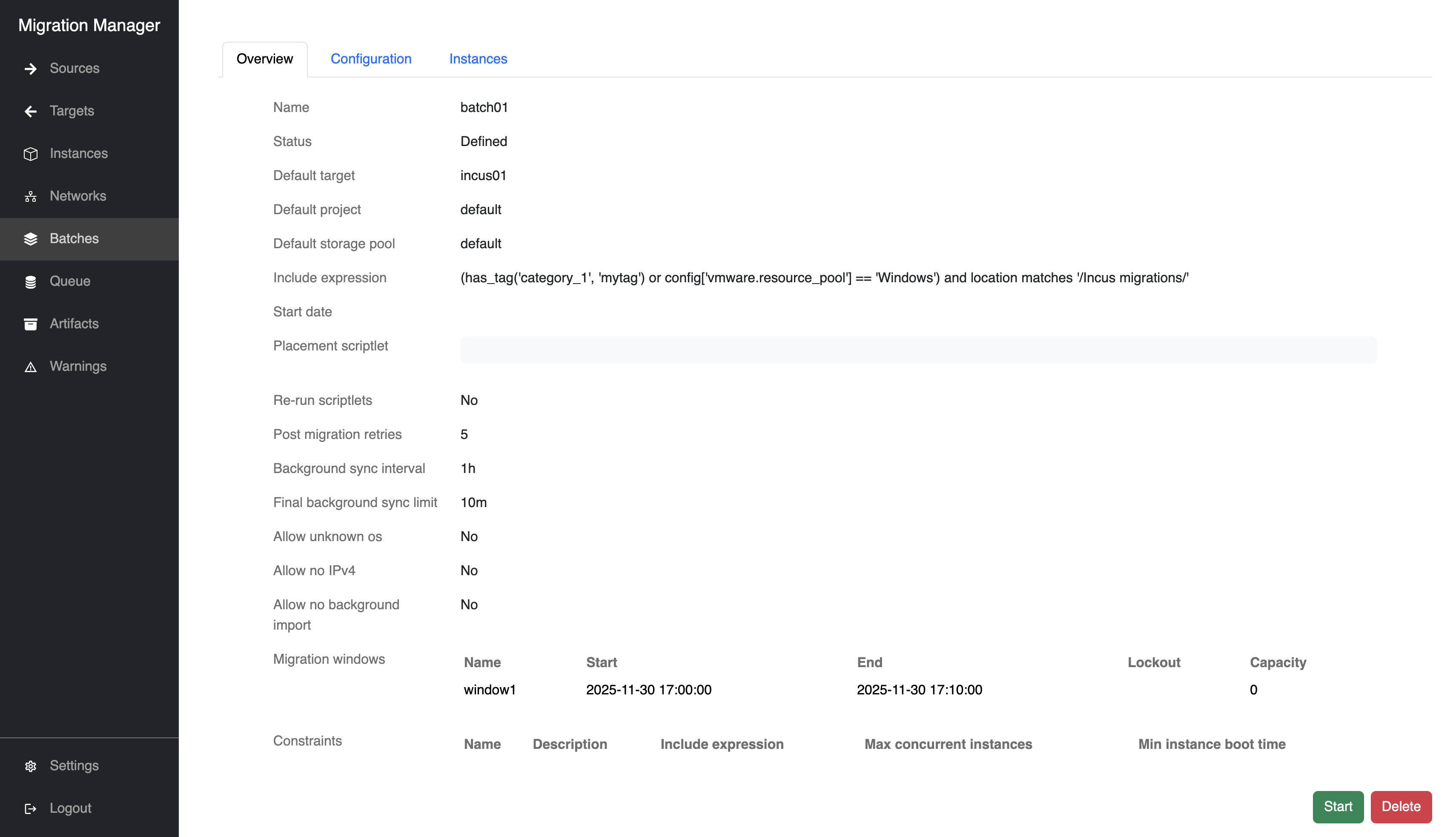Click the Queue database stack icon
Viewport: 1456px width, 837px height.
[x=31, y=282]
